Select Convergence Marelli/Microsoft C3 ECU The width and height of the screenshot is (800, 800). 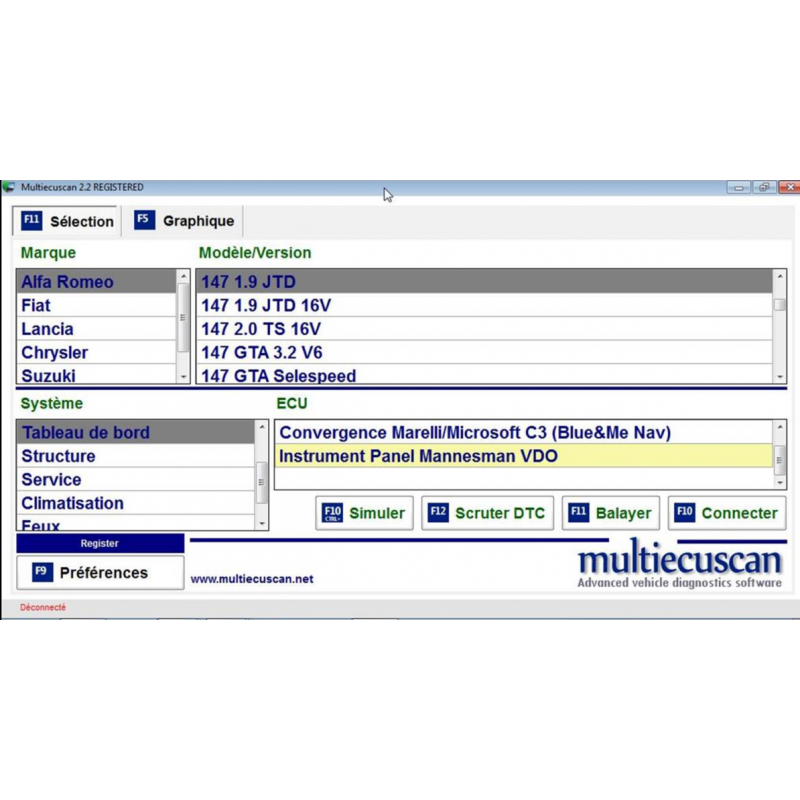click(x=523, y=432)
